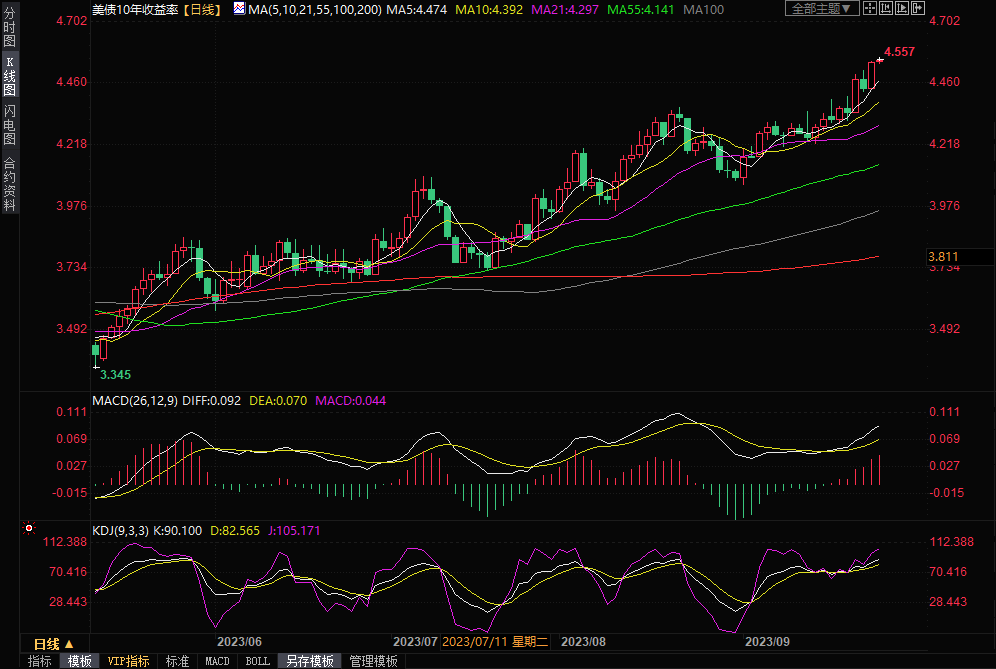Open the VIP指标 tab
This screenshot has height=669, width=996.
point(128,661)
